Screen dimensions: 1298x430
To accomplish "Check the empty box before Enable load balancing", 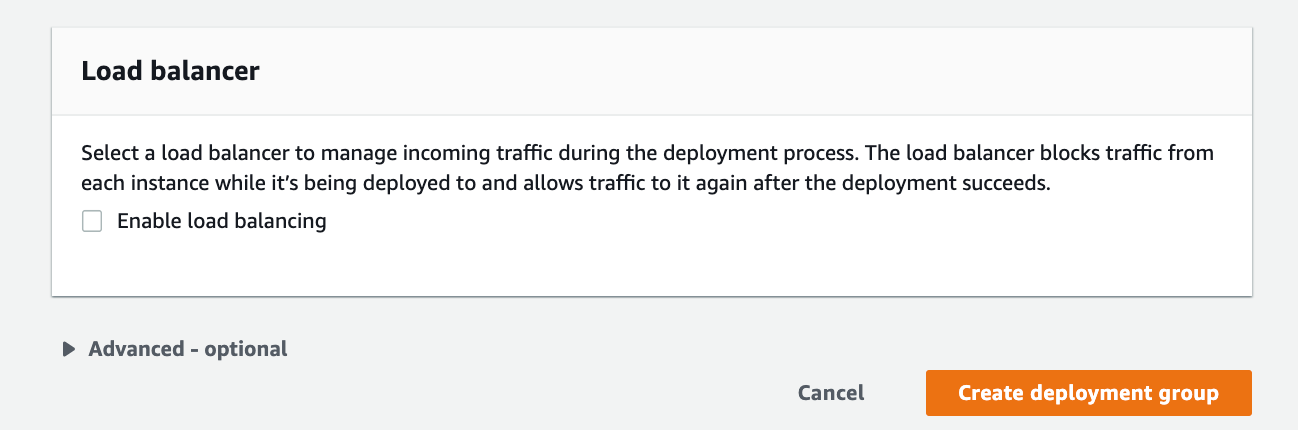I will 92,221.
